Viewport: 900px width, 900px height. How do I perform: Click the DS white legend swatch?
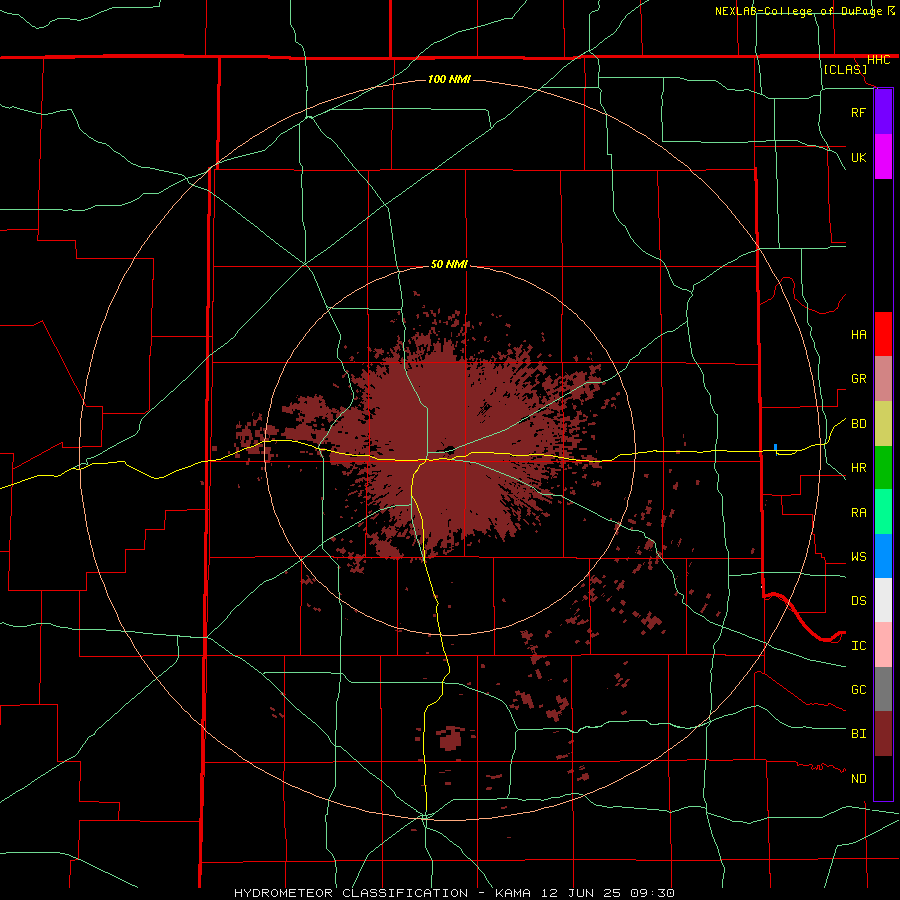pyautogui.click(x=883, y=600)
